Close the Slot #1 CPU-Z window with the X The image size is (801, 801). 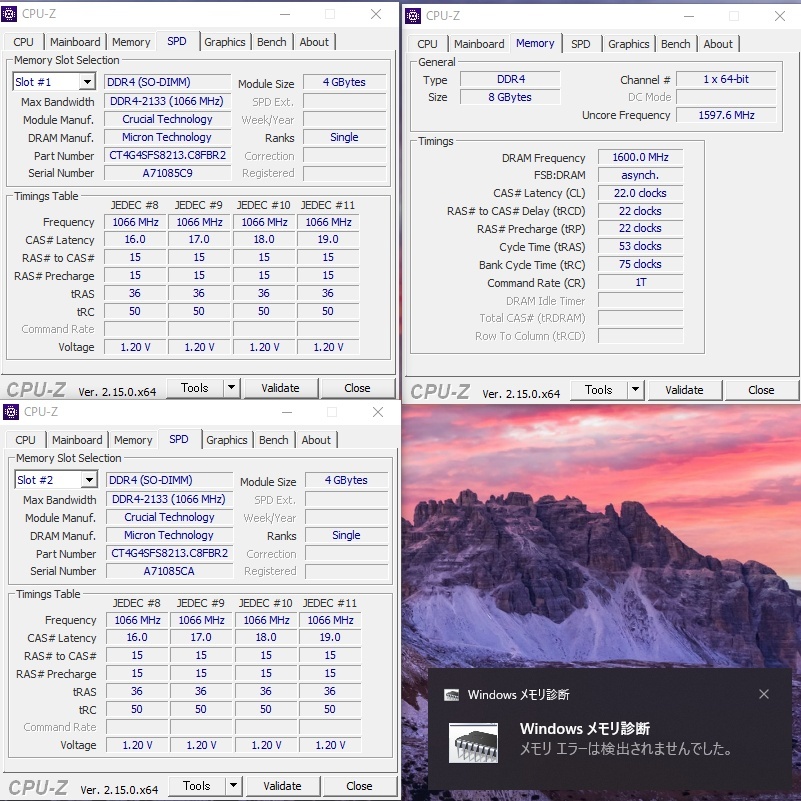point(376,15)
